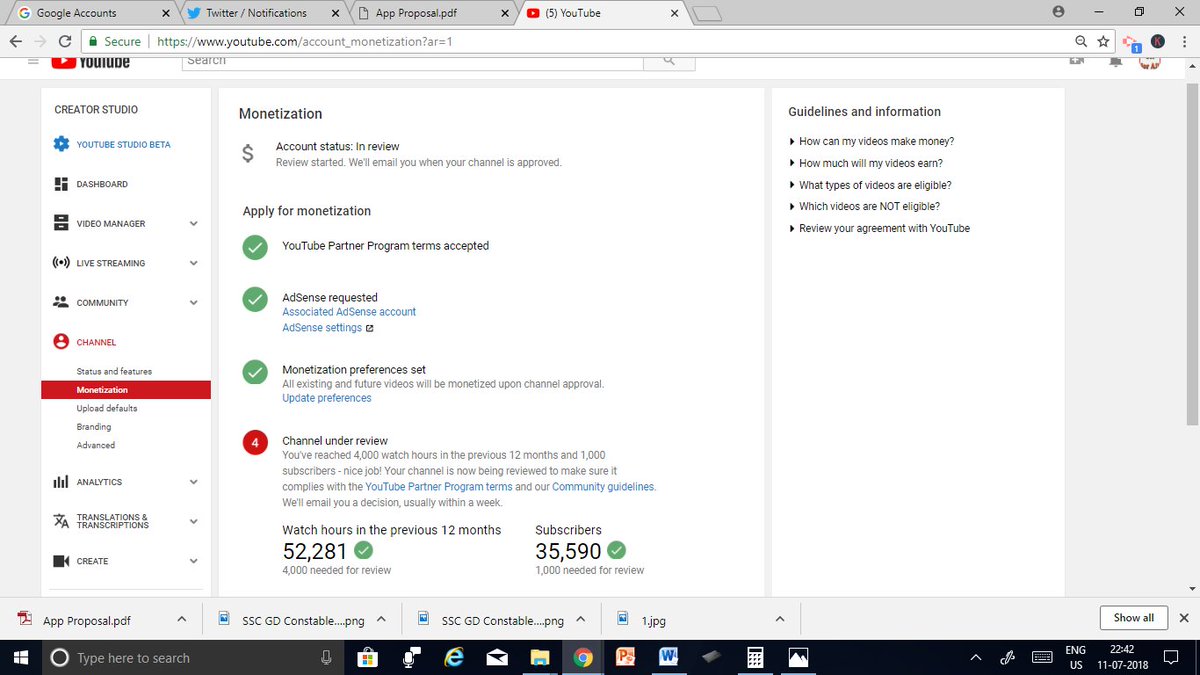1200x675 pixels.
Task: Open YouTube Studio Beta gear icon
Action: coord(61,144)
